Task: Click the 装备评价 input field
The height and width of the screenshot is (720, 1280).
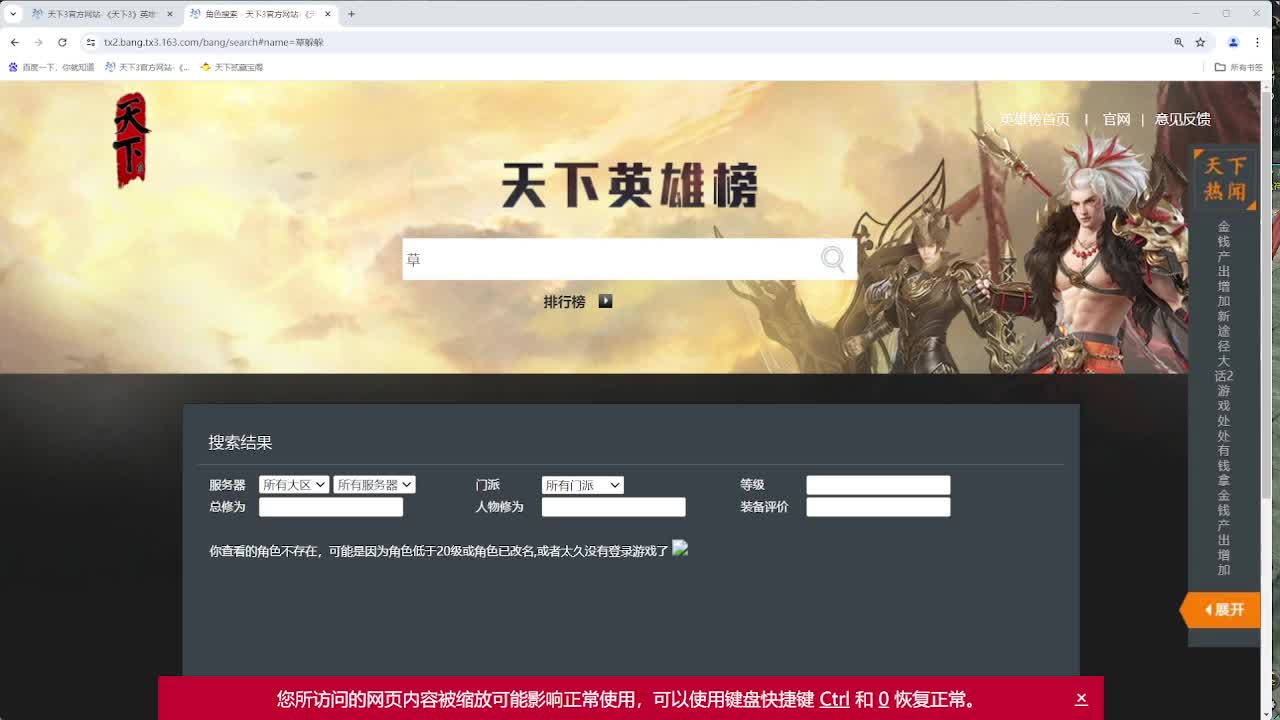Action: click(x=878, y=507)
